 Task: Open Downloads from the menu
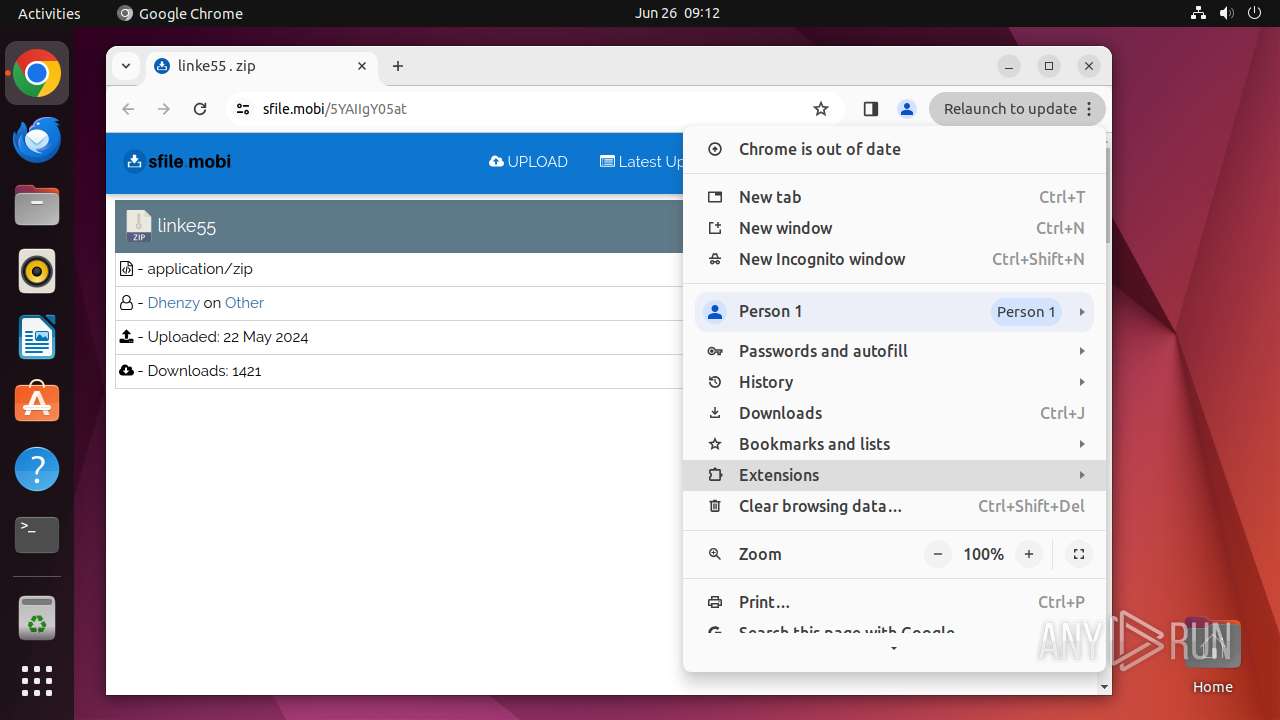pyautogui.click(x=895, y=413)
